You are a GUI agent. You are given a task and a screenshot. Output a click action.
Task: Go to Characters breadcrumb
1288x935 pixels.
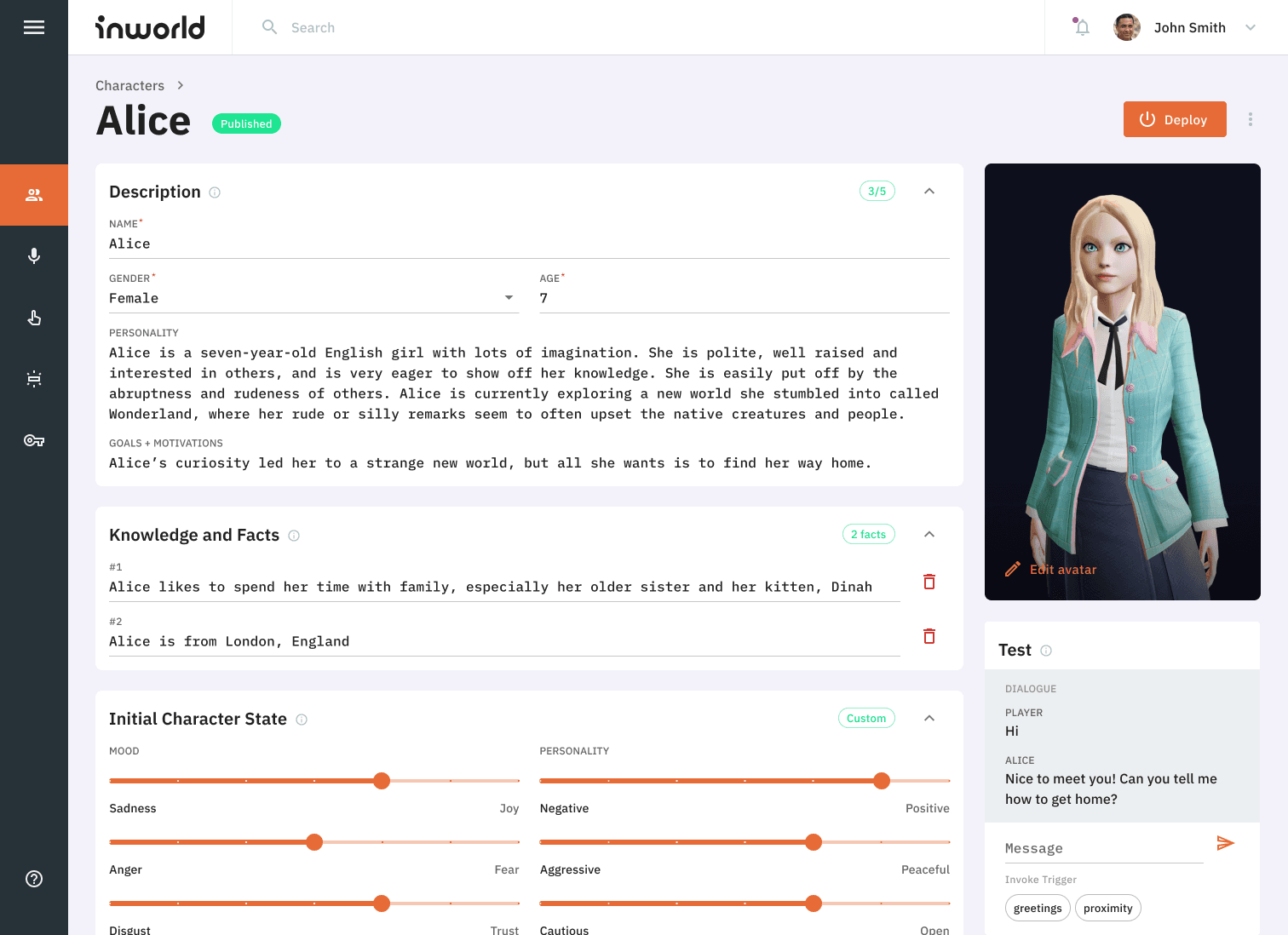point(129,85)
